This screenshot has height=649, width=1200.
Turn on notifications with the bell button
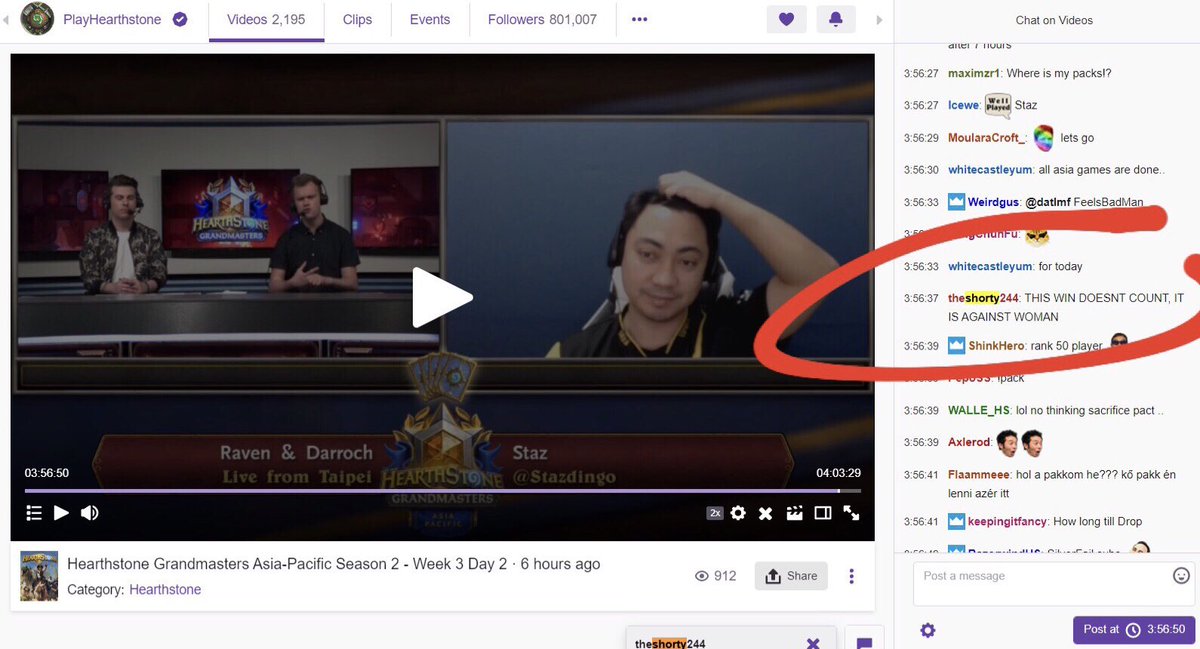[836, 19]
